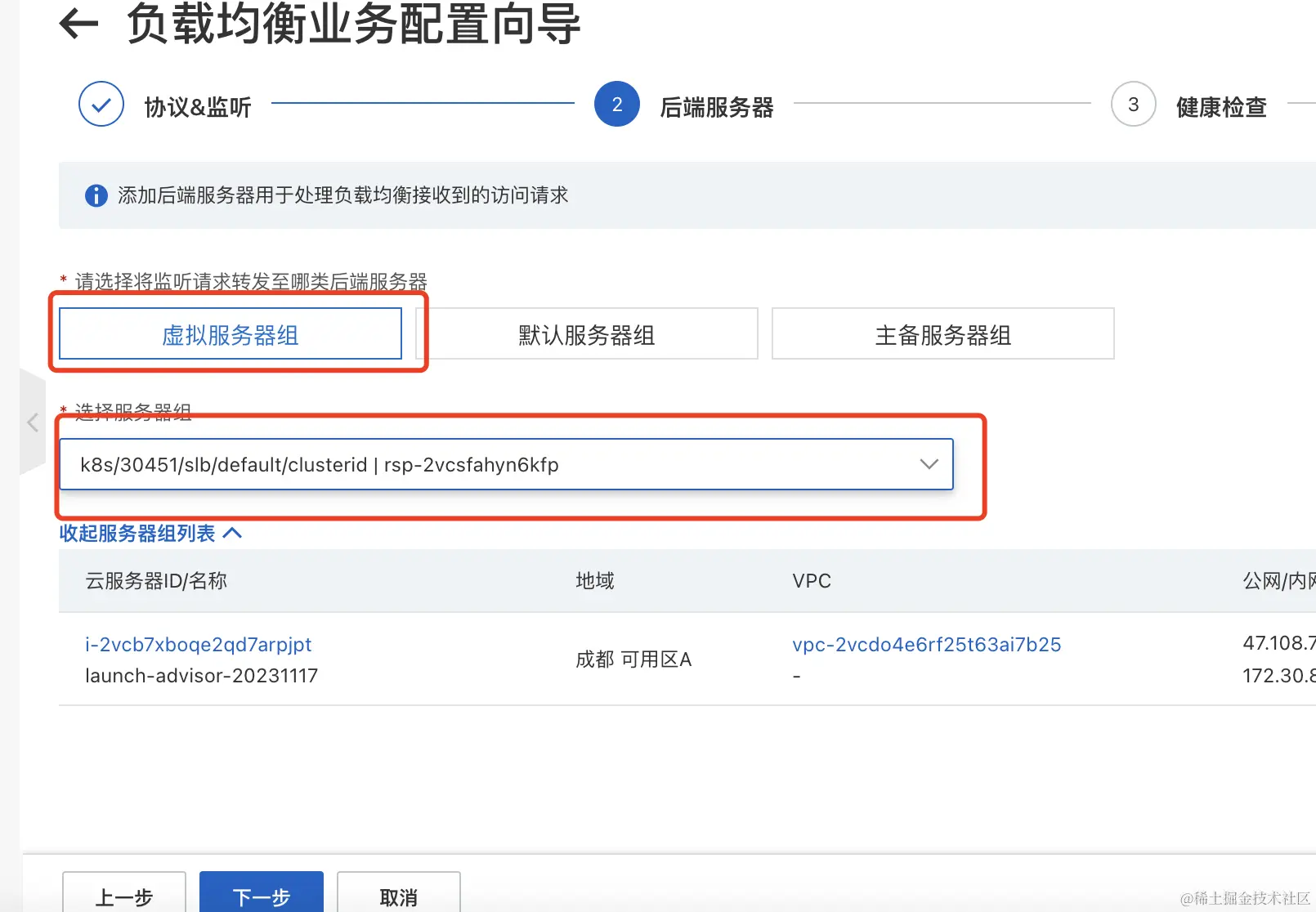
Task: Click the step 1 checkmark circle
Action: coord(101,105)
